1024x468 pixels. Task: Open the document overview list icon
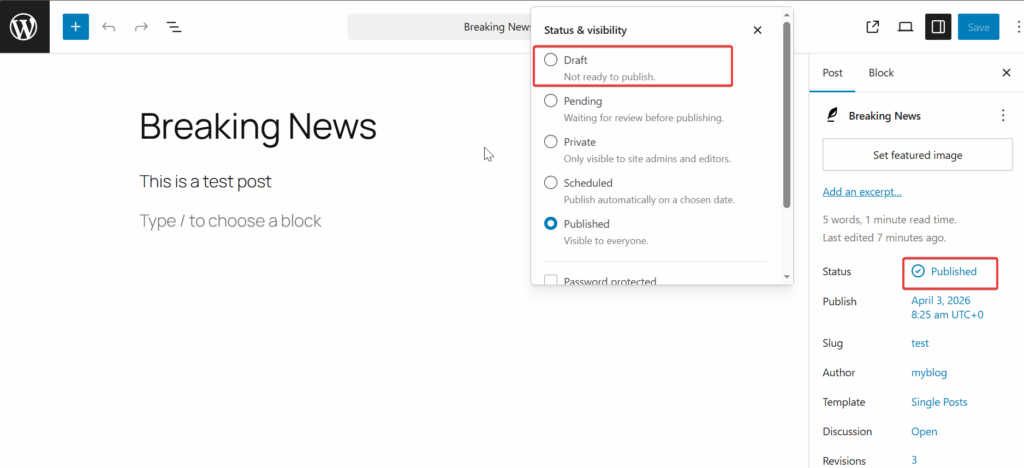pyautogui.click(x=173, y=27)
